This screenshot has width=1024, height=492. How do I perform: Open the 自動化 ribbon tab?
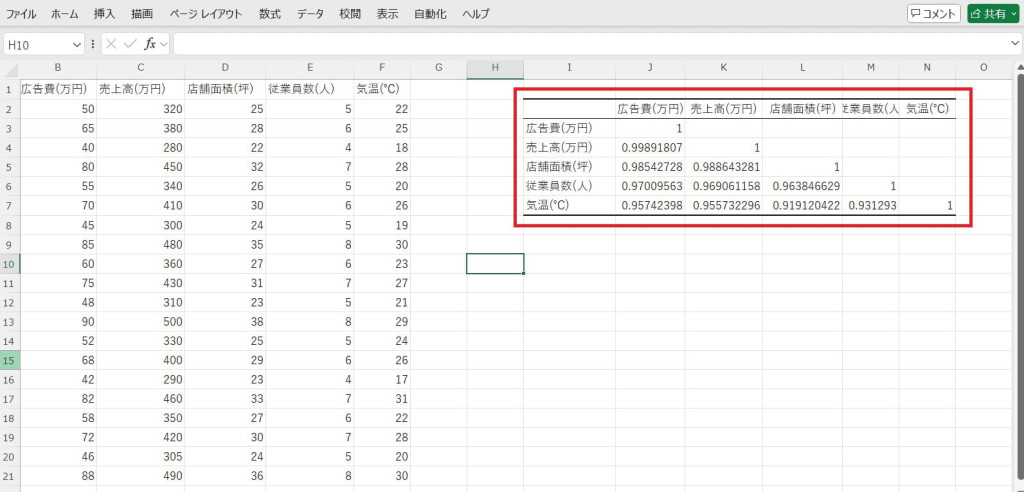point(430,14)
